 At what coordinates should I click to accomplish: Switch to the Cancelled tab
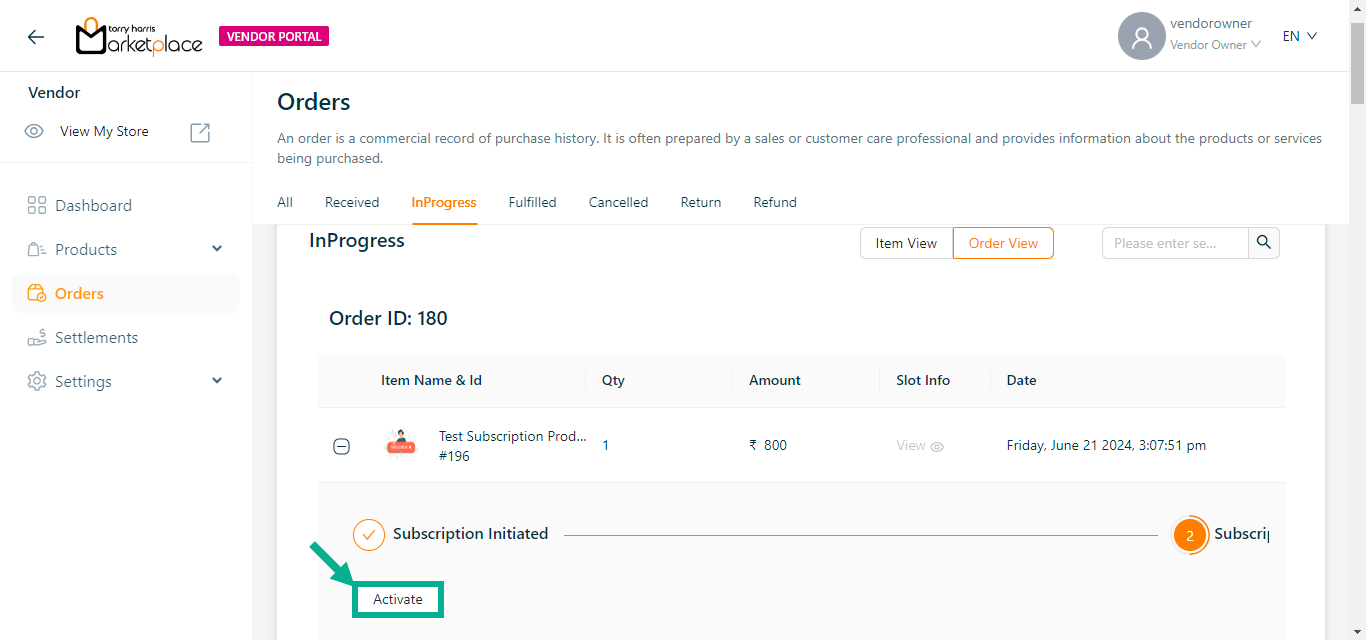618,202
